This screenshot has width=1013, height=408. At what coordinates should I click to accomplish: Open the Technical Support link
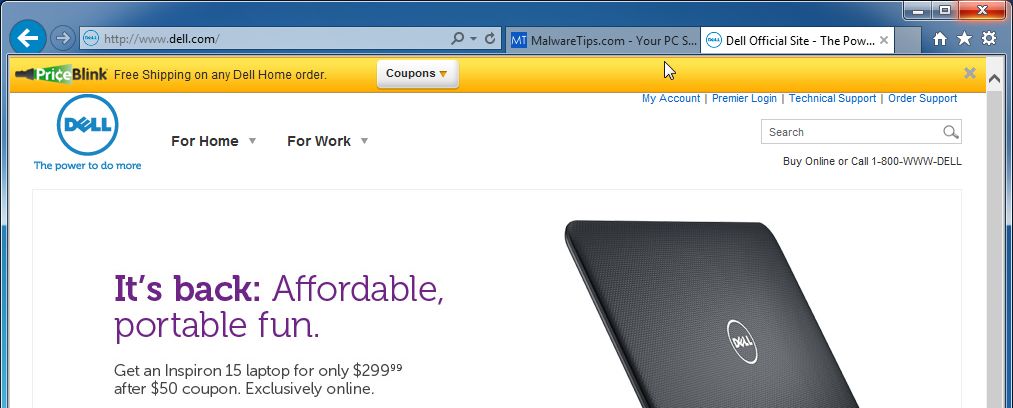(832, 98)
